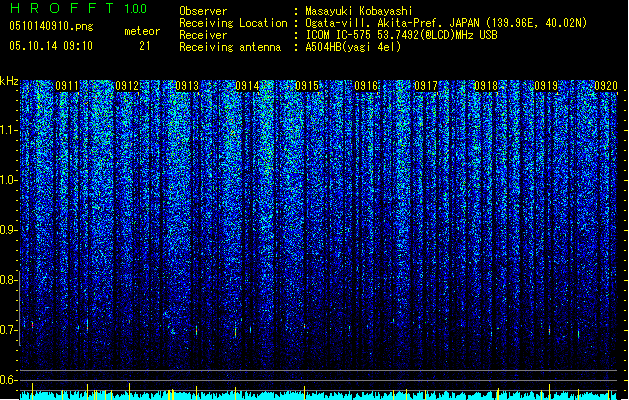Click time marker 0919
This screenshot has width=629, height=400.
(x=546, y=86)
